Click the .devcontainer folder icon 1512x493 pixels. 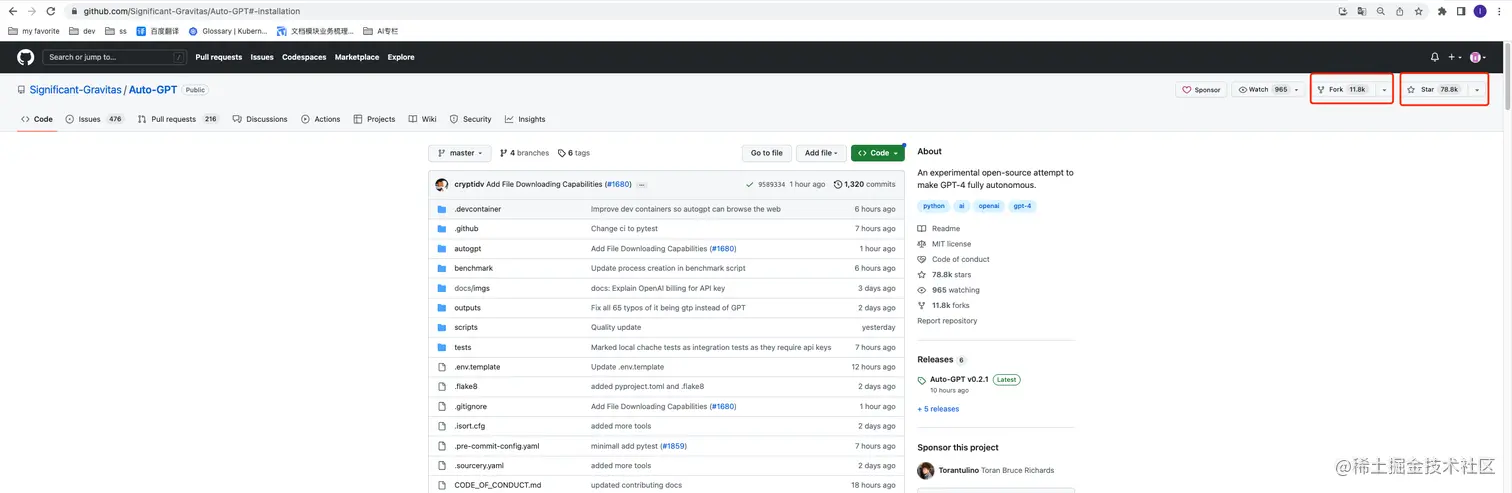[x=442, y=209]
